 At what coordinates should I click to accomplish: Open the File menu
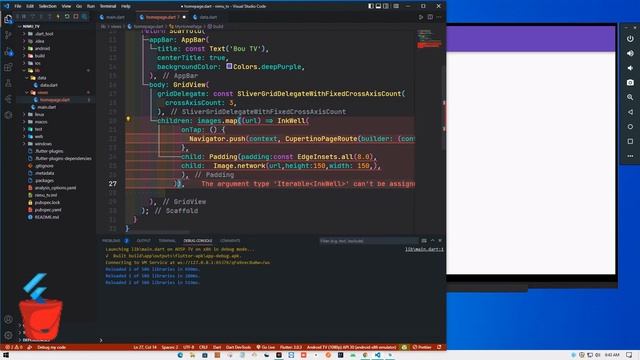click(18, 6)
